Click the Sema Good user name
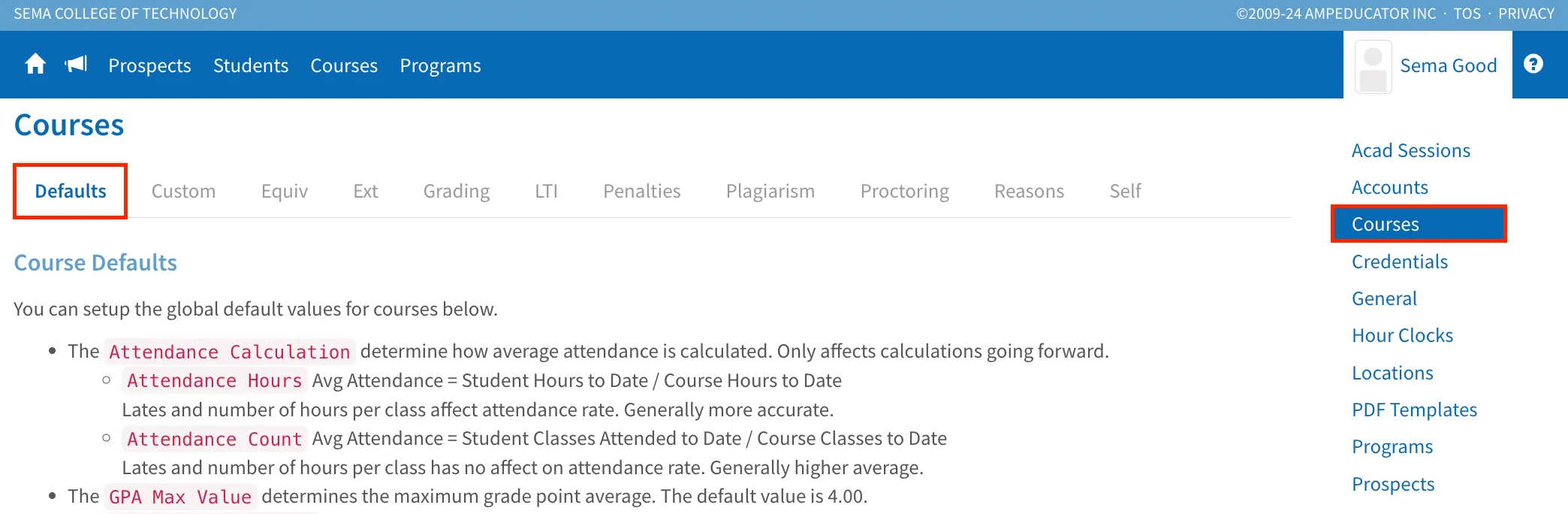 coord(1448,66)
